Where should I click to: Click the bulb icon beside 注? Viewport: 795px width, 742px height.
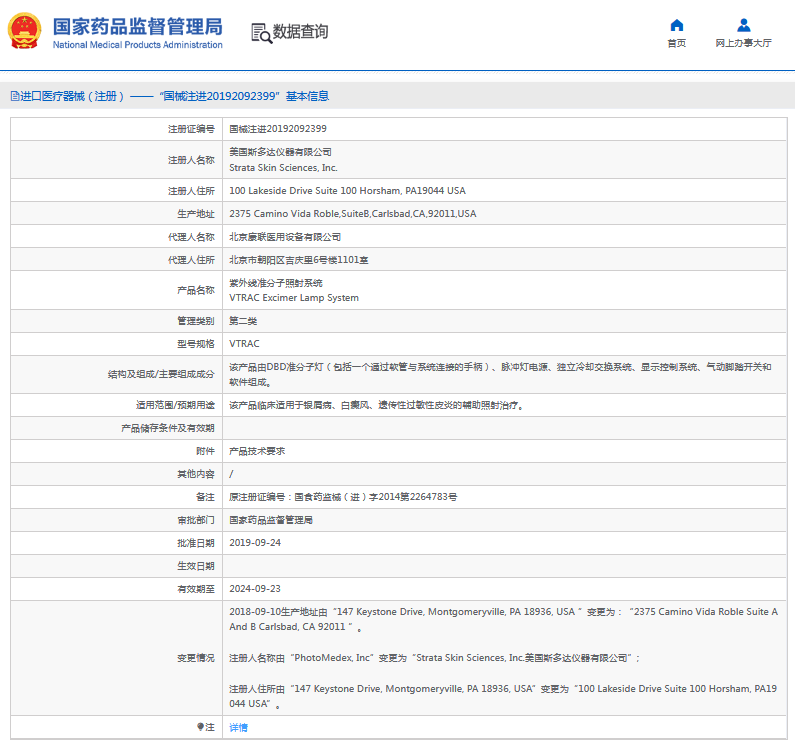pos(200,727)
